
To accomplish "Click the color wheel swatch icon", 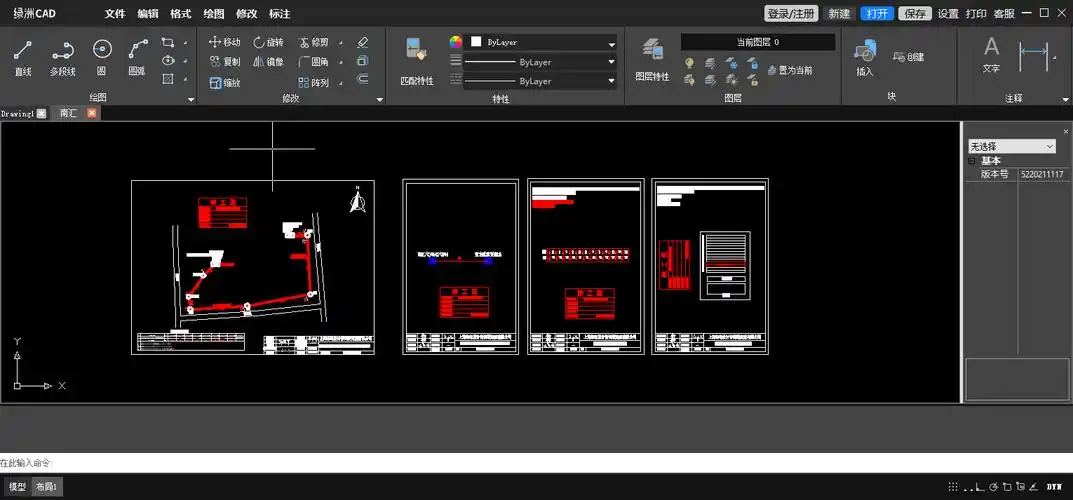I will point(456,42).
